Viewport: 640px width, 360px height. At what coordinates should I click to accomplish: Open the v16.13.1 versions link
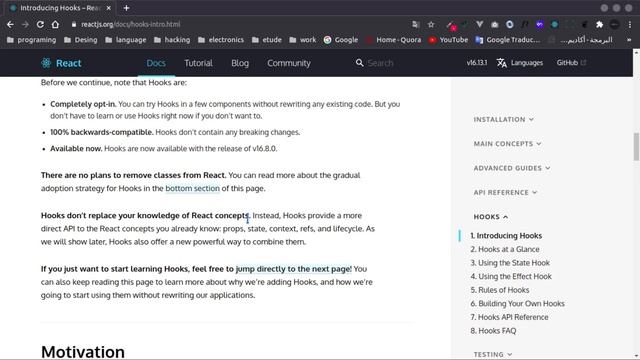[x=477, y=63]
